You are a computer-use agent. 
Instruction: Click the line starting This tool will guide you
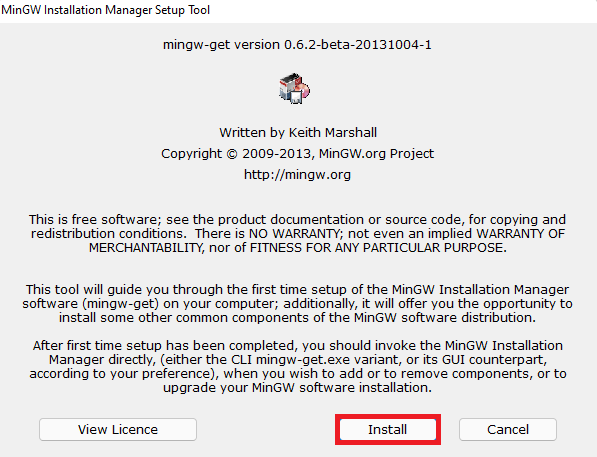point(297,289)
